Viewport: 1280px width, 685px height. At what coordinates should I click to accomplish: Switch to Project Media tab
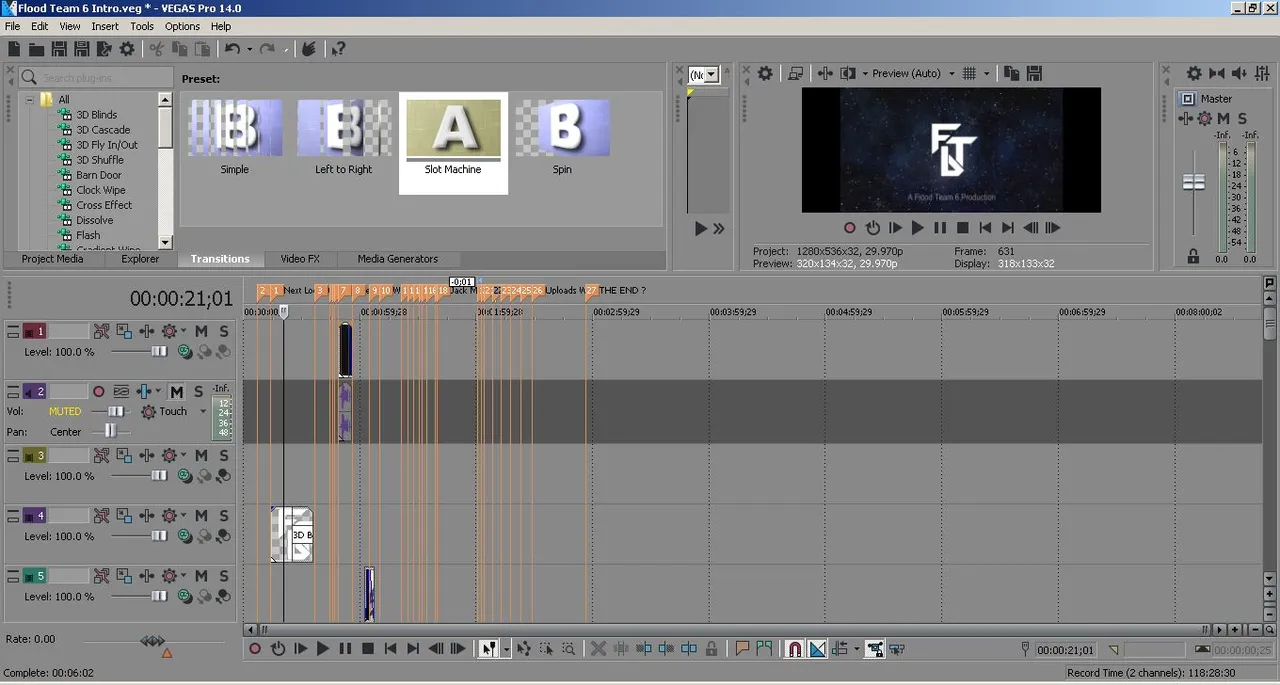click(x=52, y=259)
